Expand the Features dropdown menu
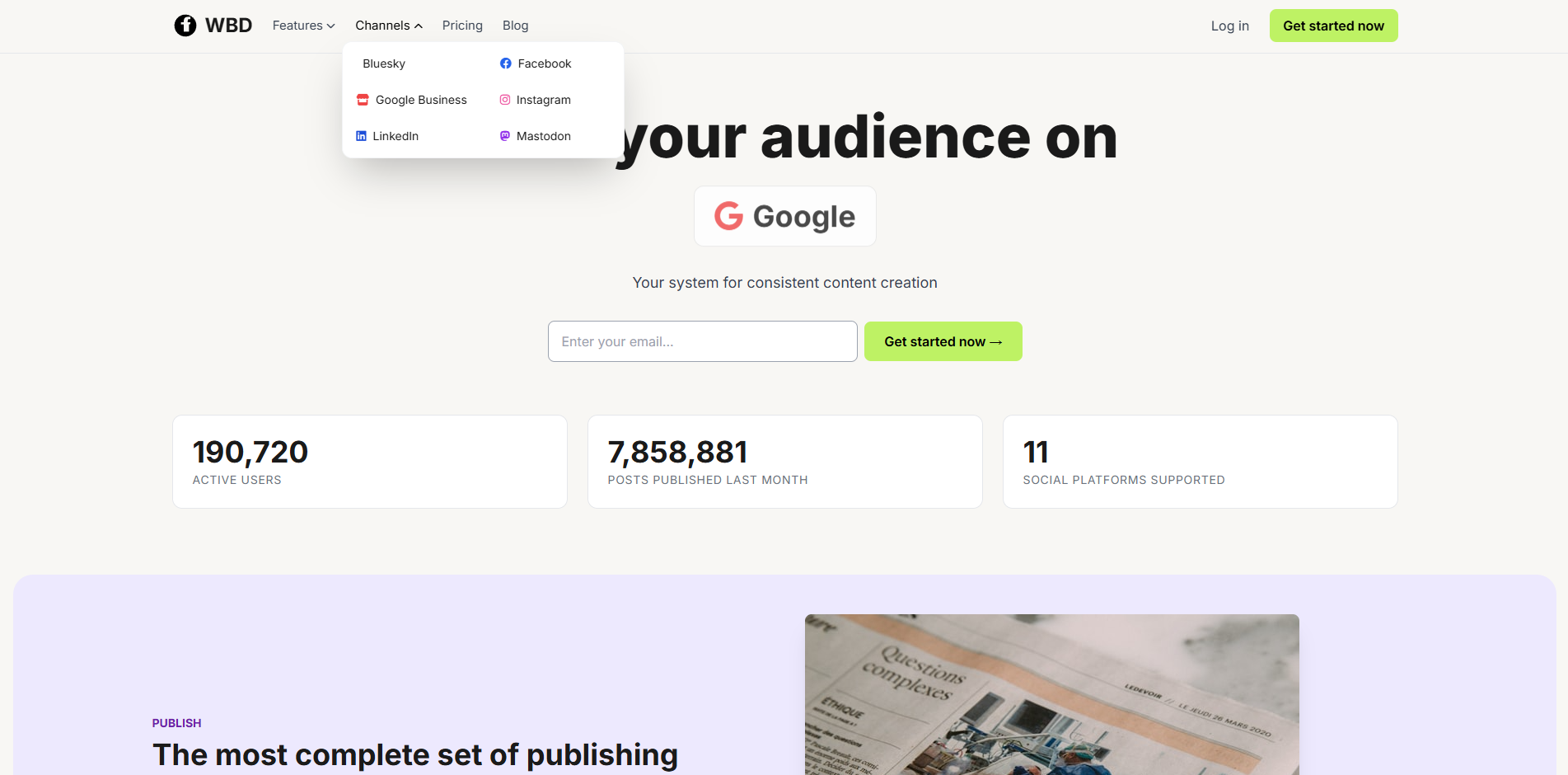The image size is (1568, 775). [303, 26]
